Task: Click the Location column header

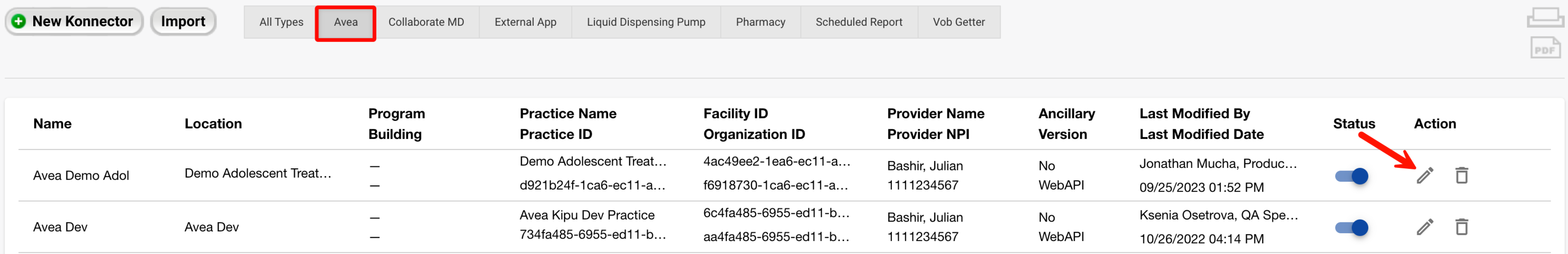Action: (213, 123)
